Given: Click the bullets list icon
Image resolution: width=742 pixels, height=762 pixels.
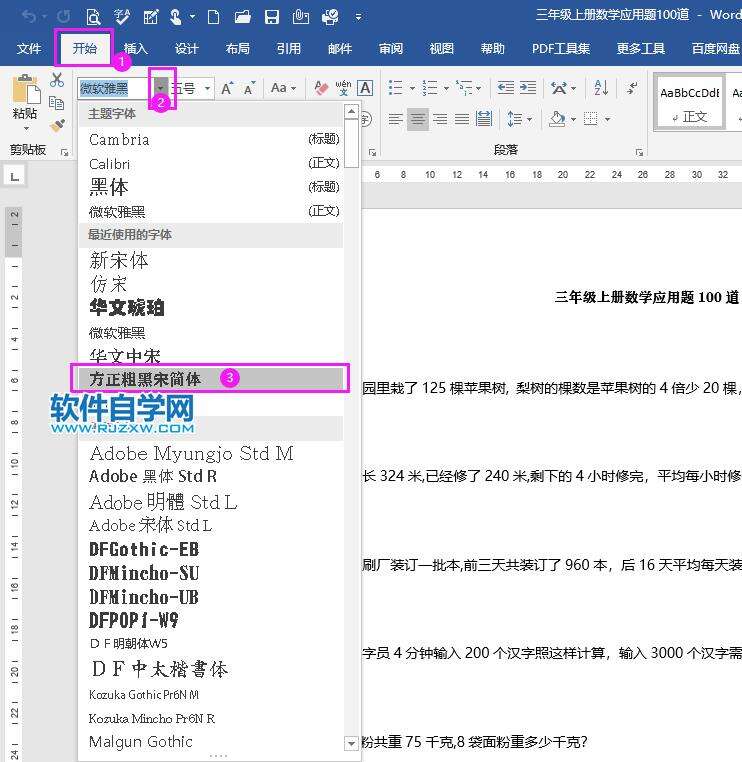Looking at the screenshot, I should click(x=396, y=88).
